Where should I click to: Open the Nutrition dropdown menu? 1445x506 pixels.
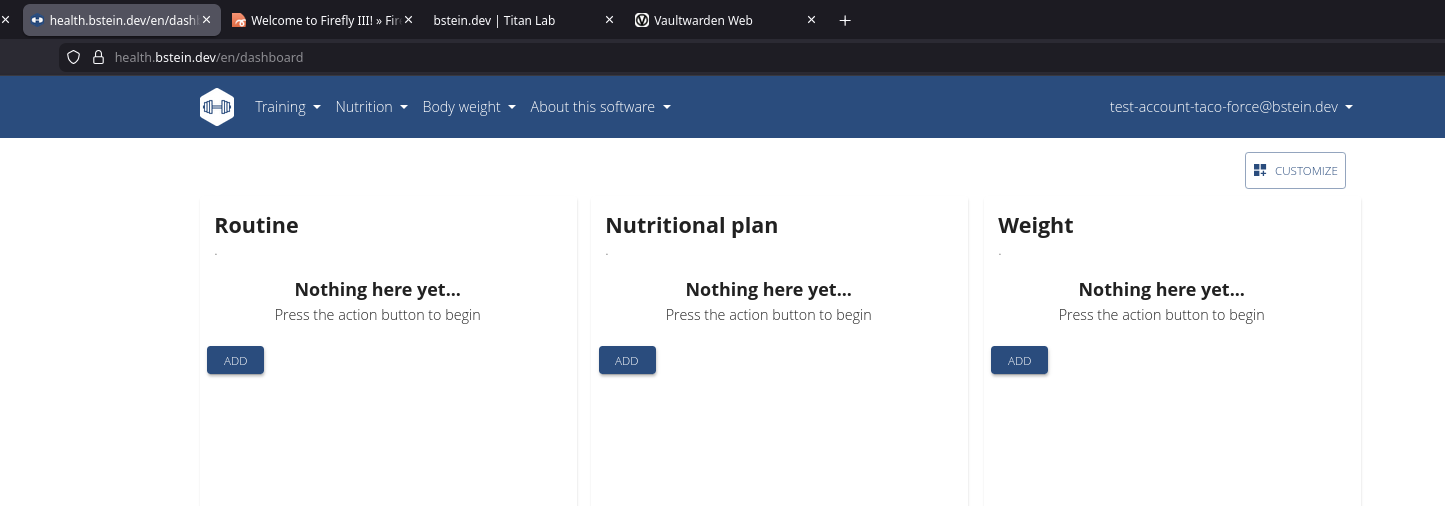[x=372, y=107]
